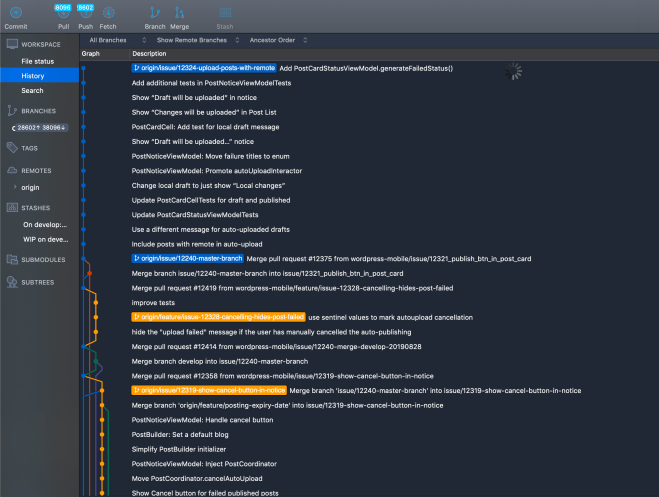Select File status in Workspace sidebar
659x497 pixels.
tap(39, 62)
